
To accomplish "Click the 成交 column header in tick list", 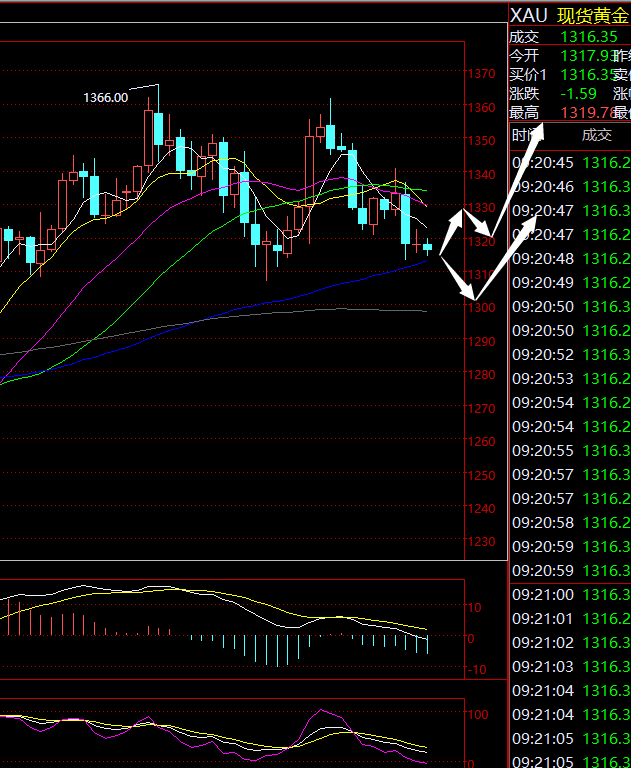I will coord(596,135).
